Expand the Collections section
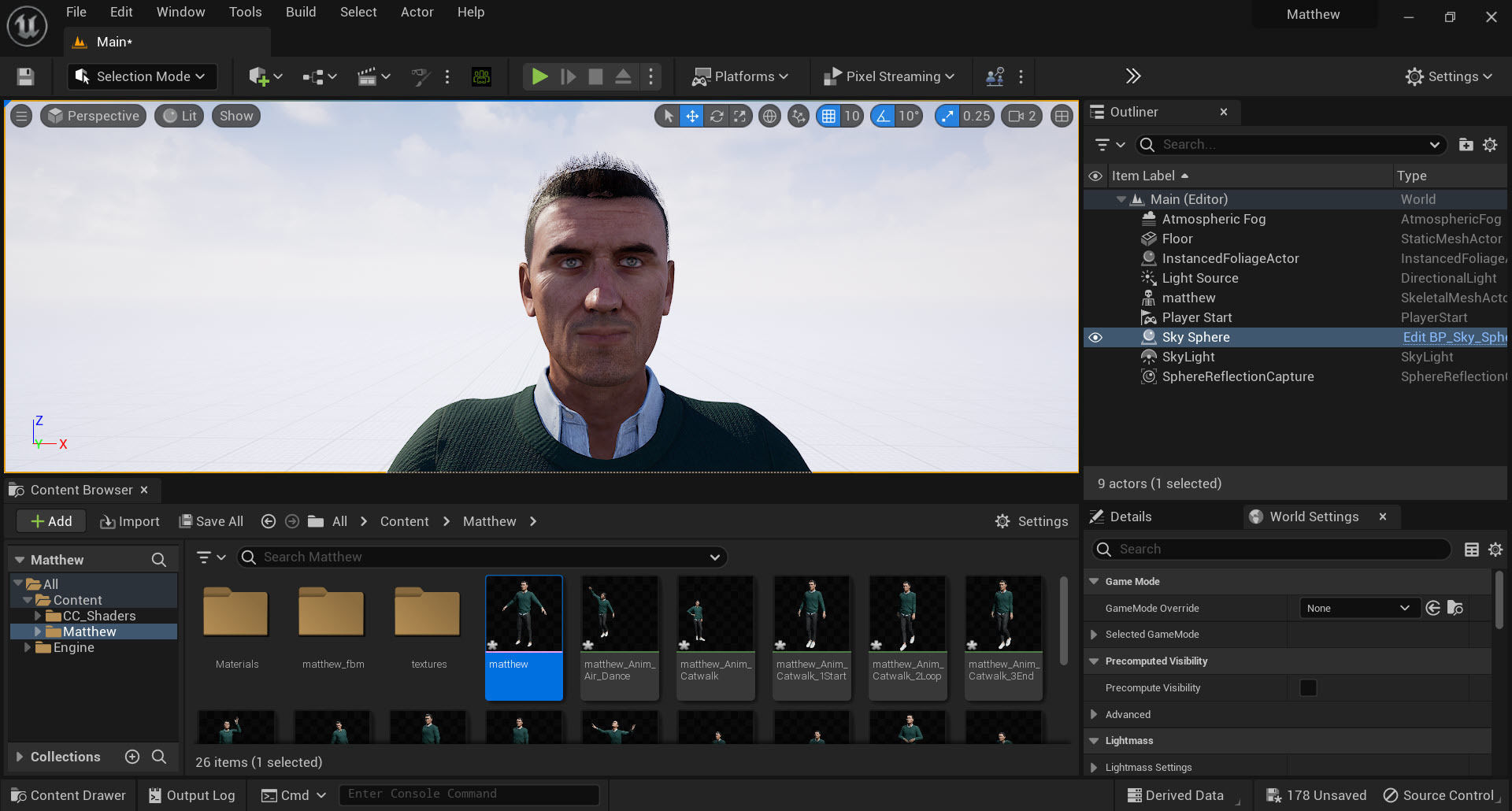The height and width of the screenshot is (811, 1512). [x=20, y=757]
